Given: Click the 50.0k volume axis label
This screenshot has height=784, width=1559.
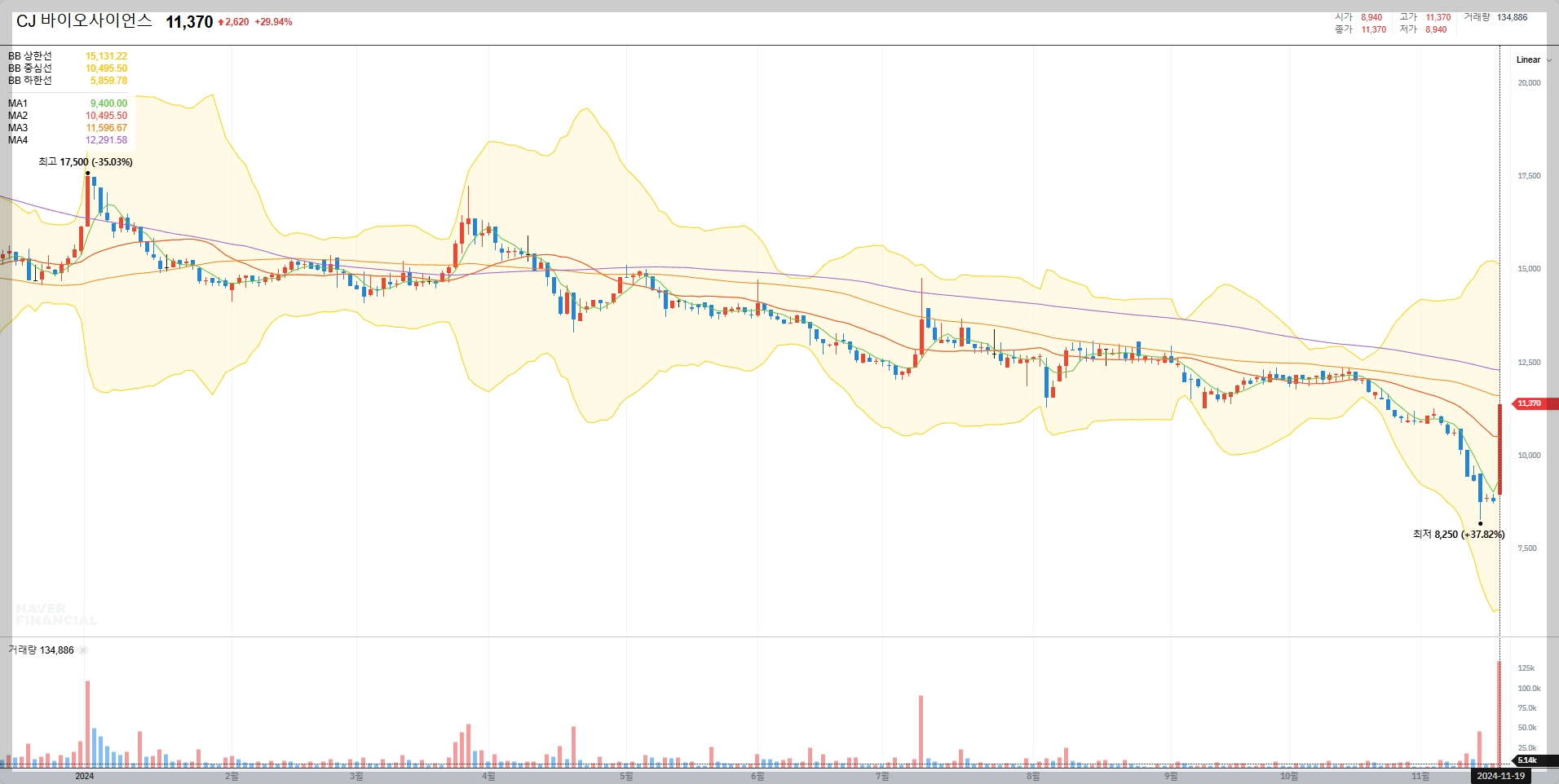Looking at the screenshot, I should [1527, 728].
